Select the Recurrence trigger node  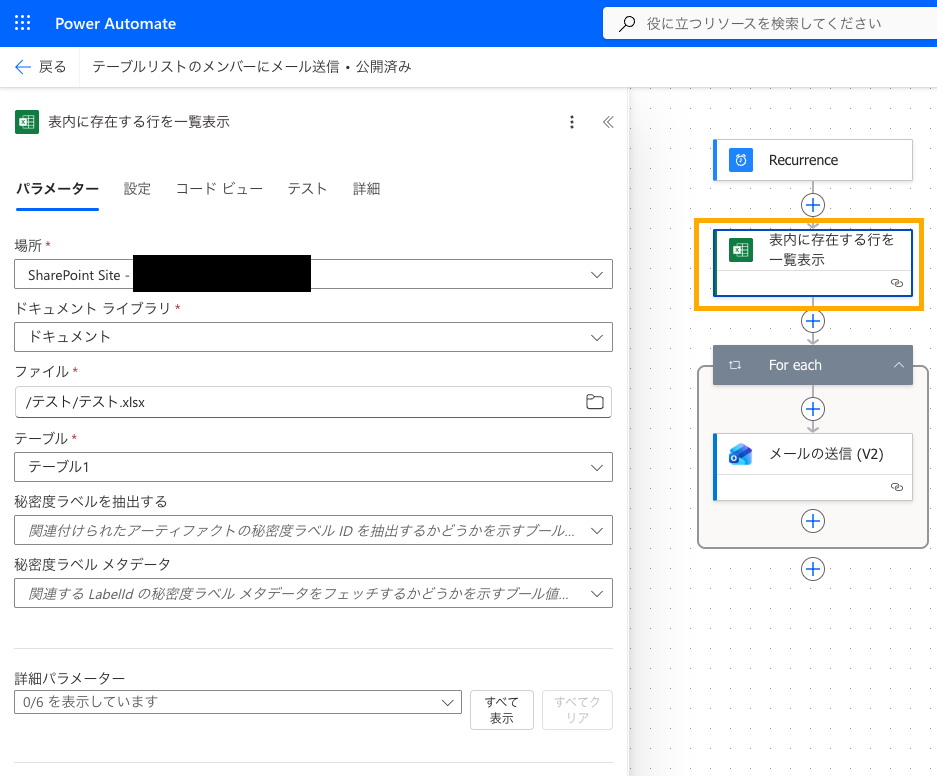(812, 160)
